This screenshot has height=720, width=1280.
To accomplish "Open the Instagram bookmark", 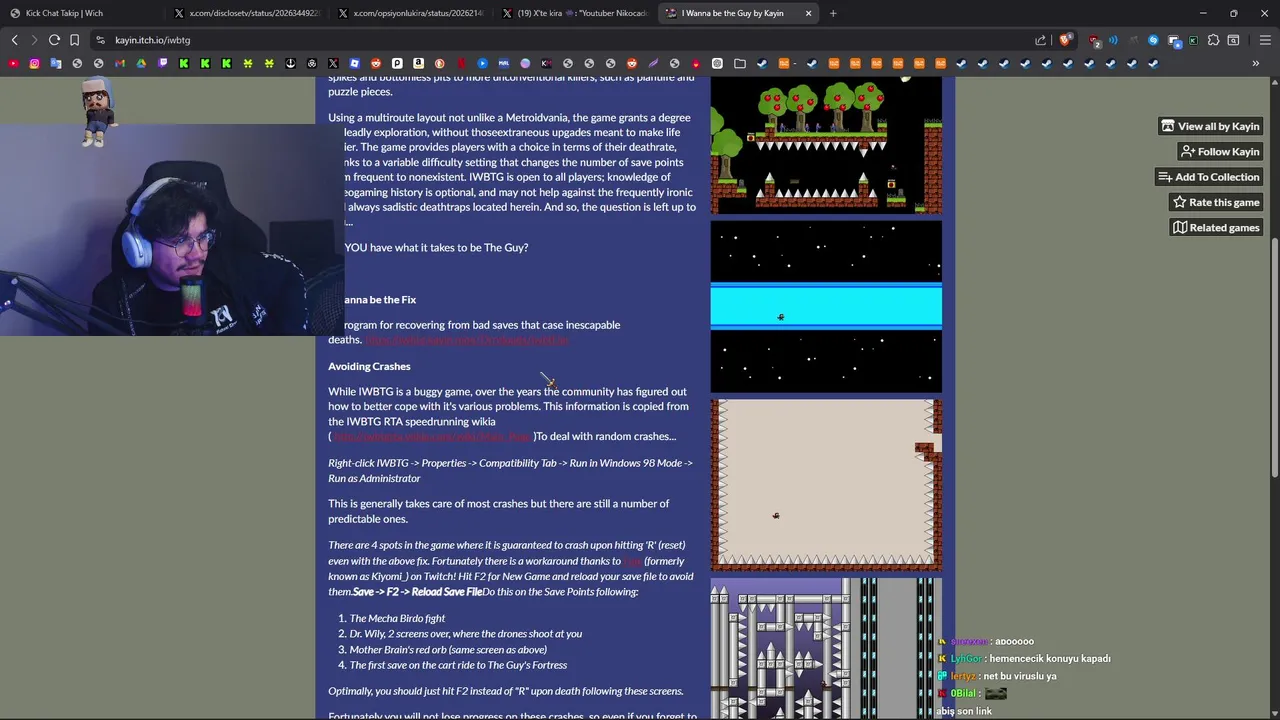I will pyautogui.click(x=34, y=63).
